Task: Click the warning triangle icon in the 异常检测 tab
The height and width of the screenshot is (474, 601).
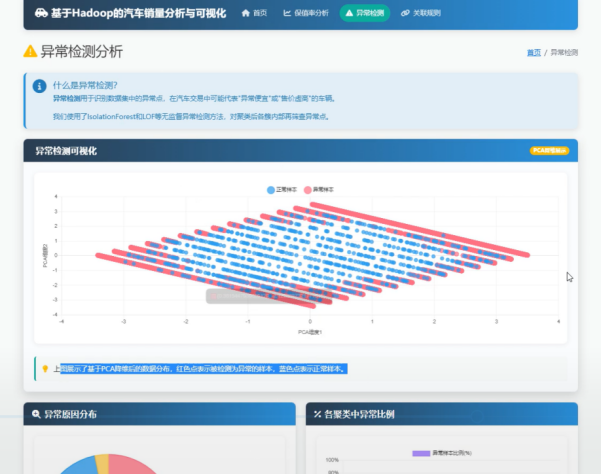Action: [x=349, y=13]
